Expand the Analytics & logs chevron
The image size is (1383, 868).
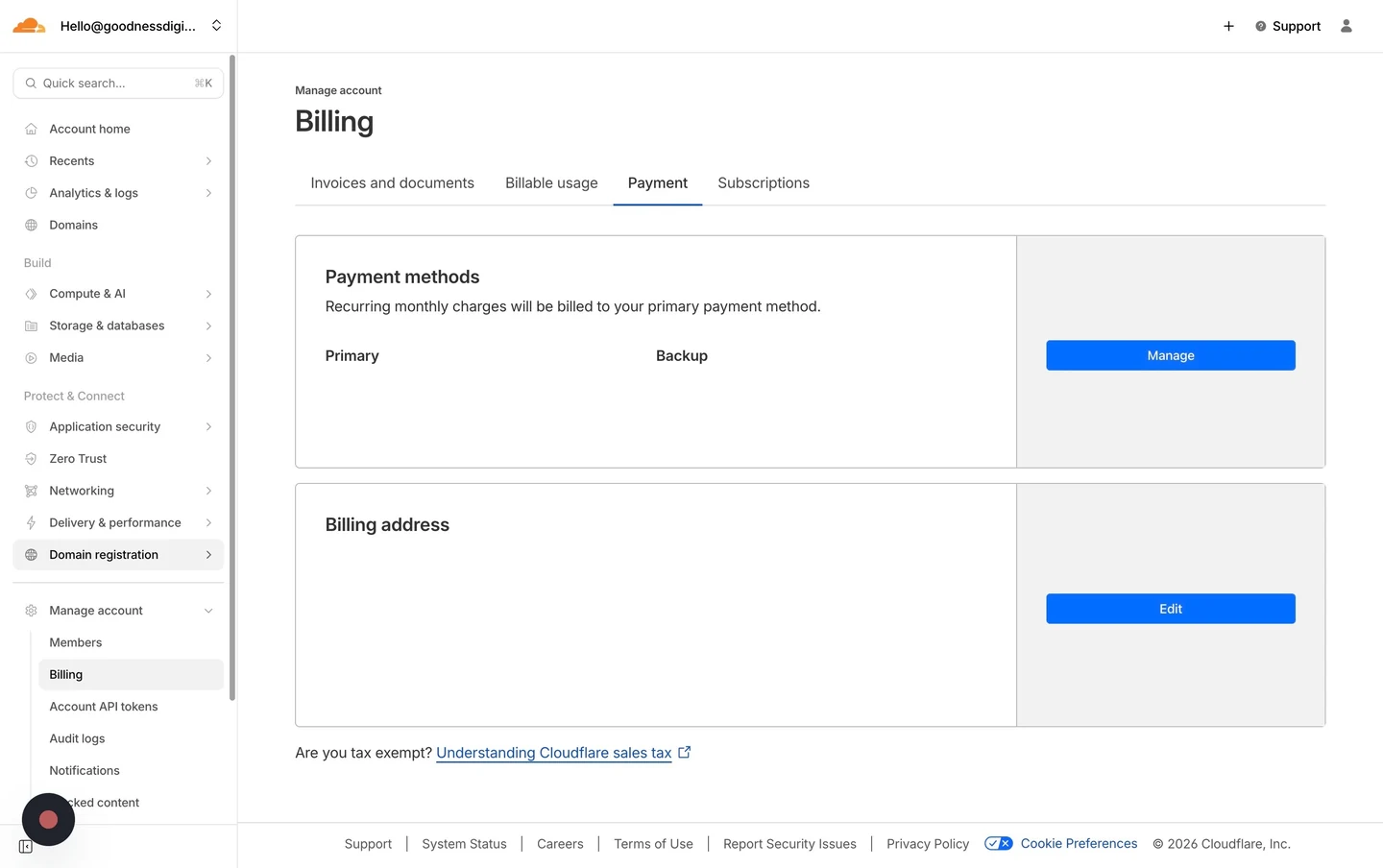(x=208, y=193)
